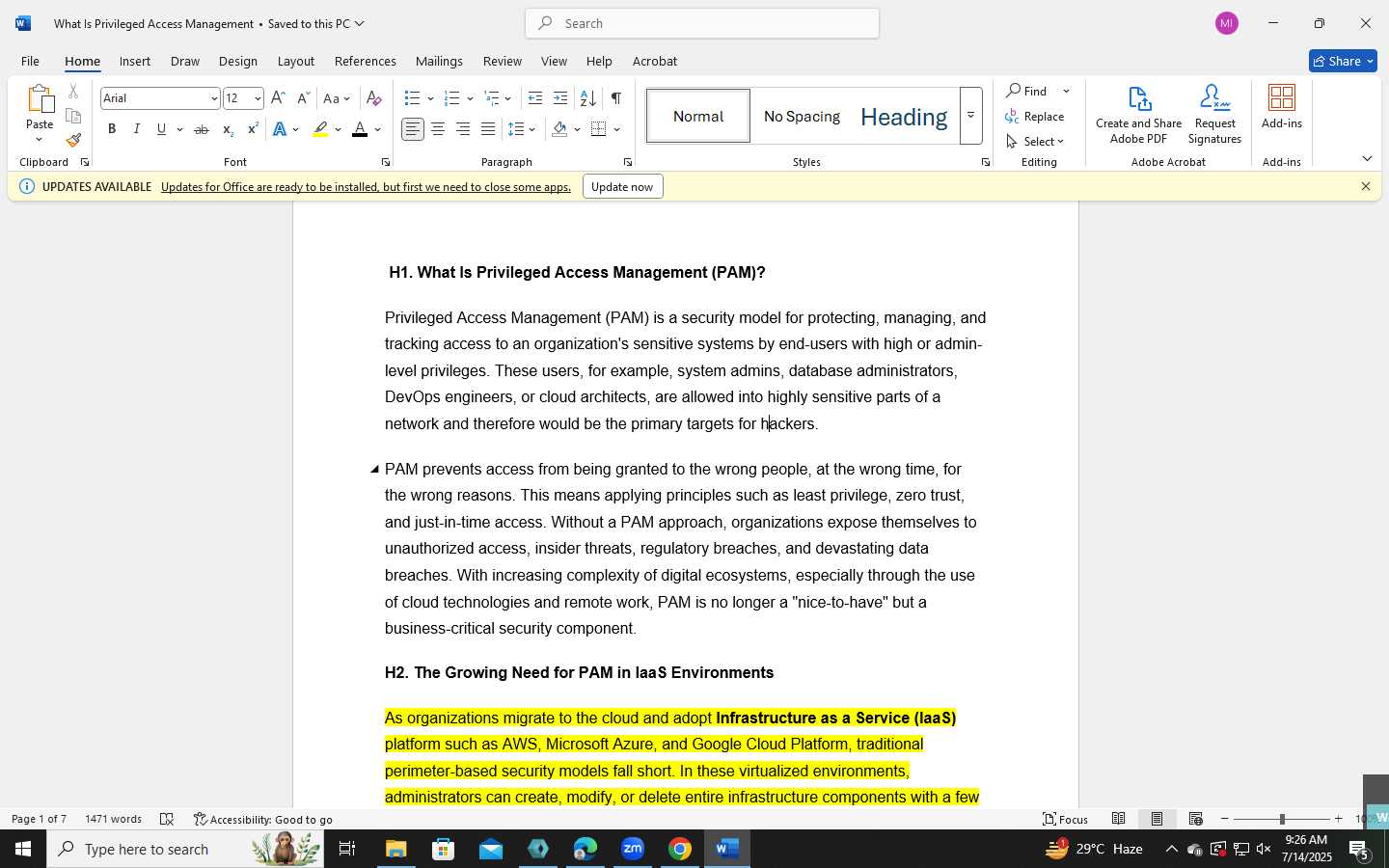Click the ribbon Search box
Screen dimensions: 1389x868
coord(702,23)
